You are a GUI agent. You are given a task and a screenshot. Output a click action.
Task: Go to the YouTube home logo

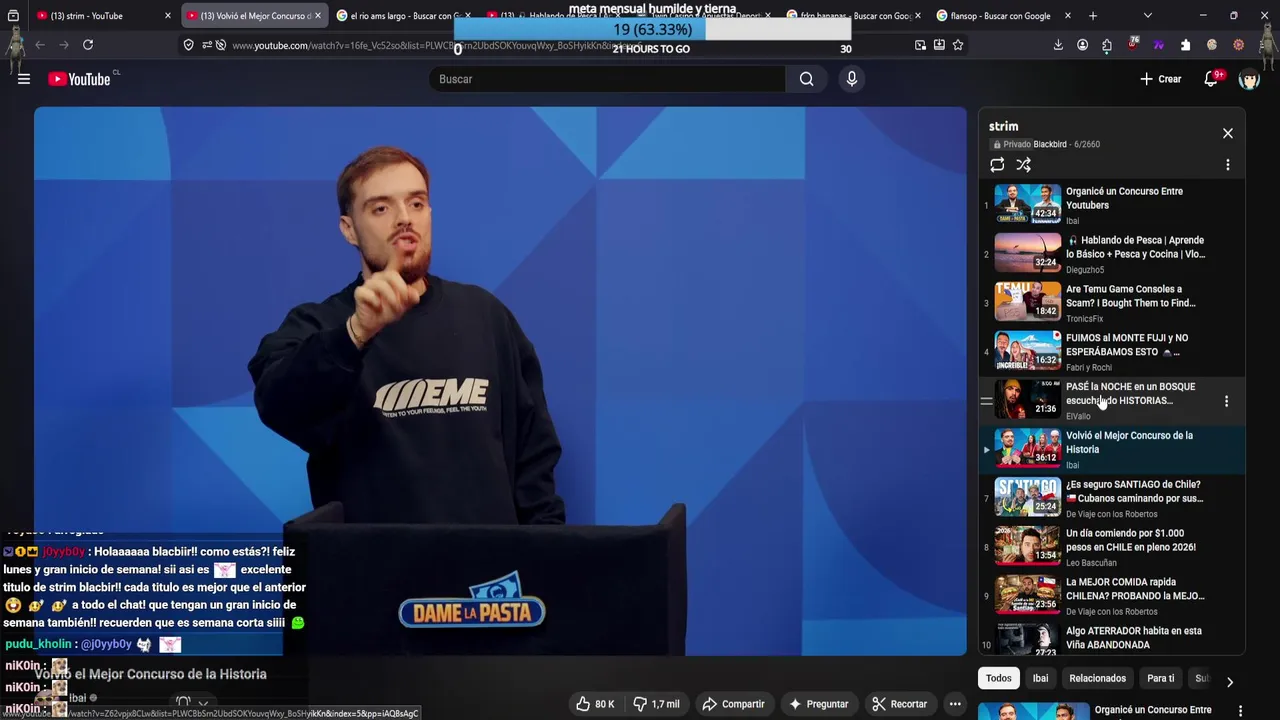(x=80, y=79)
